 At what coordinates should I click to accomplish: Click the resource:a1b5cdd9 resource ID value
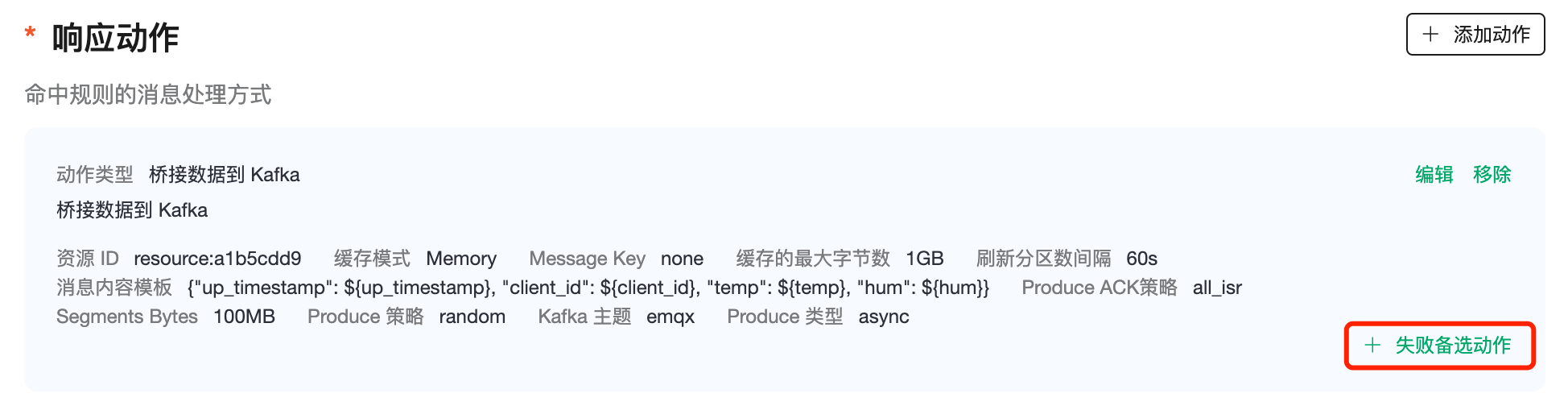click(x=217, y=259)
